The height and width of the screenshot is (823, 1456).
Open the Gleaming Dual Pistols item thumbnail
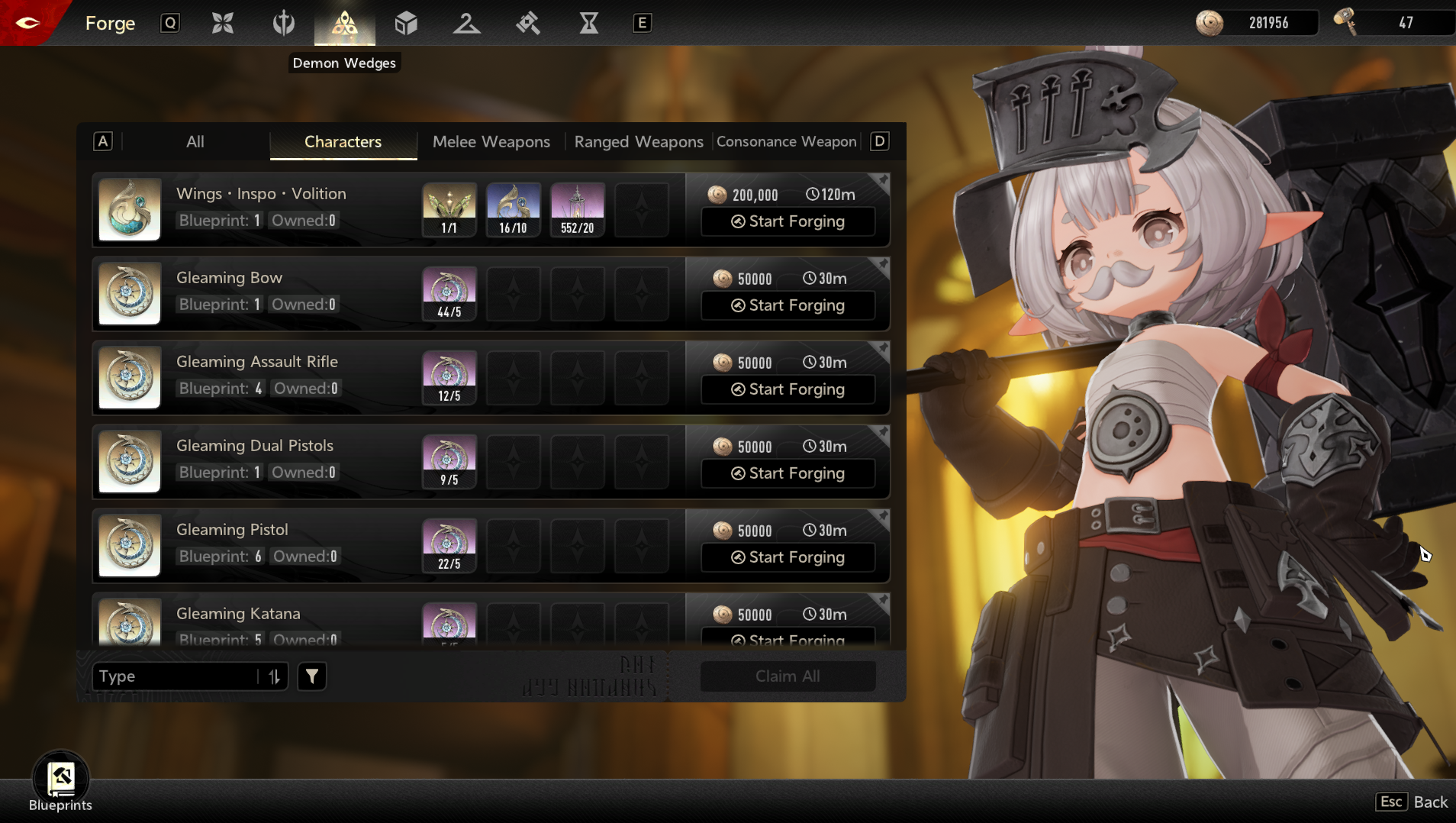130,461
